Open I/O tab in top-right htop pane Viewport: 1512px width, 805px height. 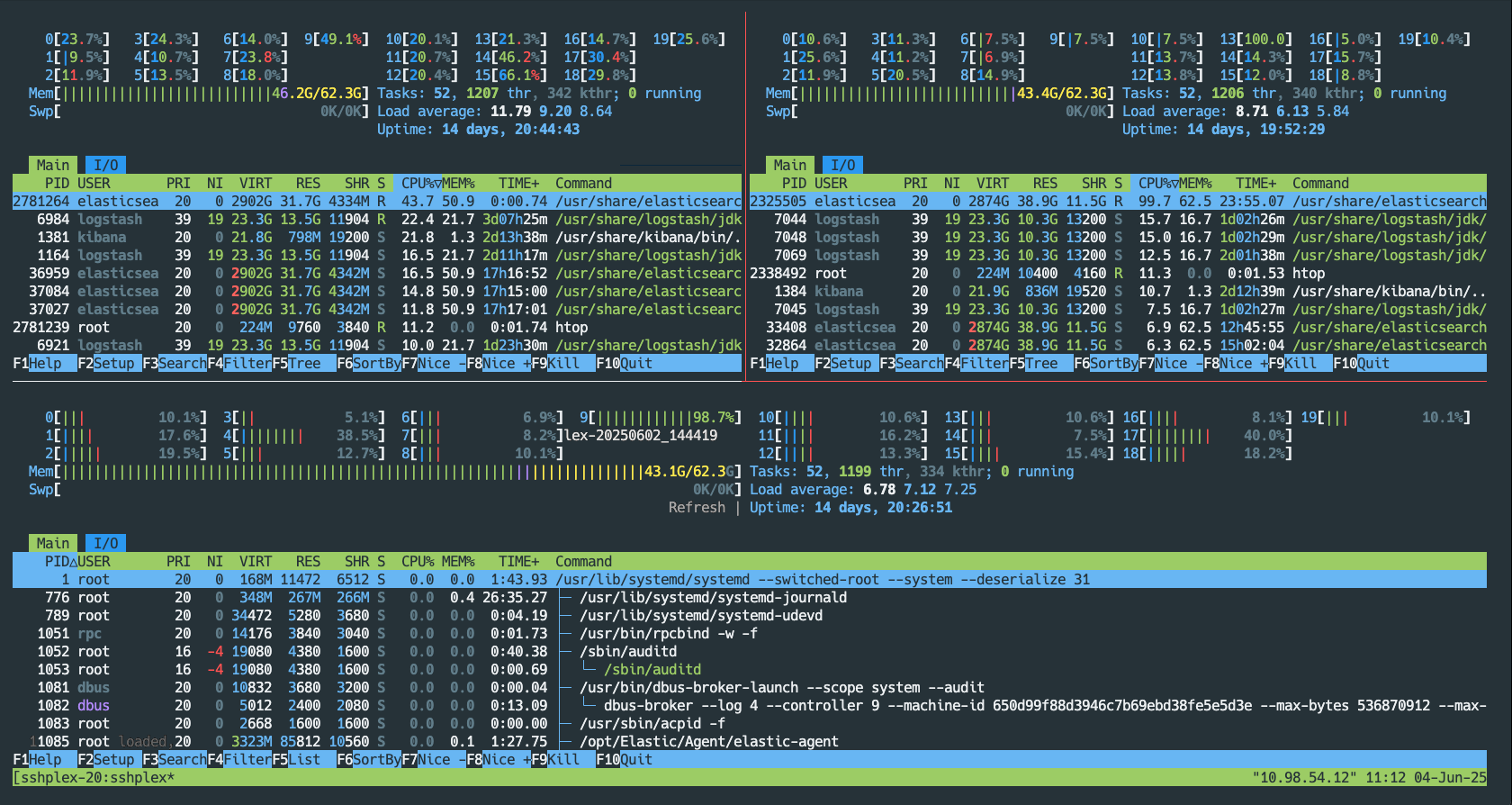point(843,165)
